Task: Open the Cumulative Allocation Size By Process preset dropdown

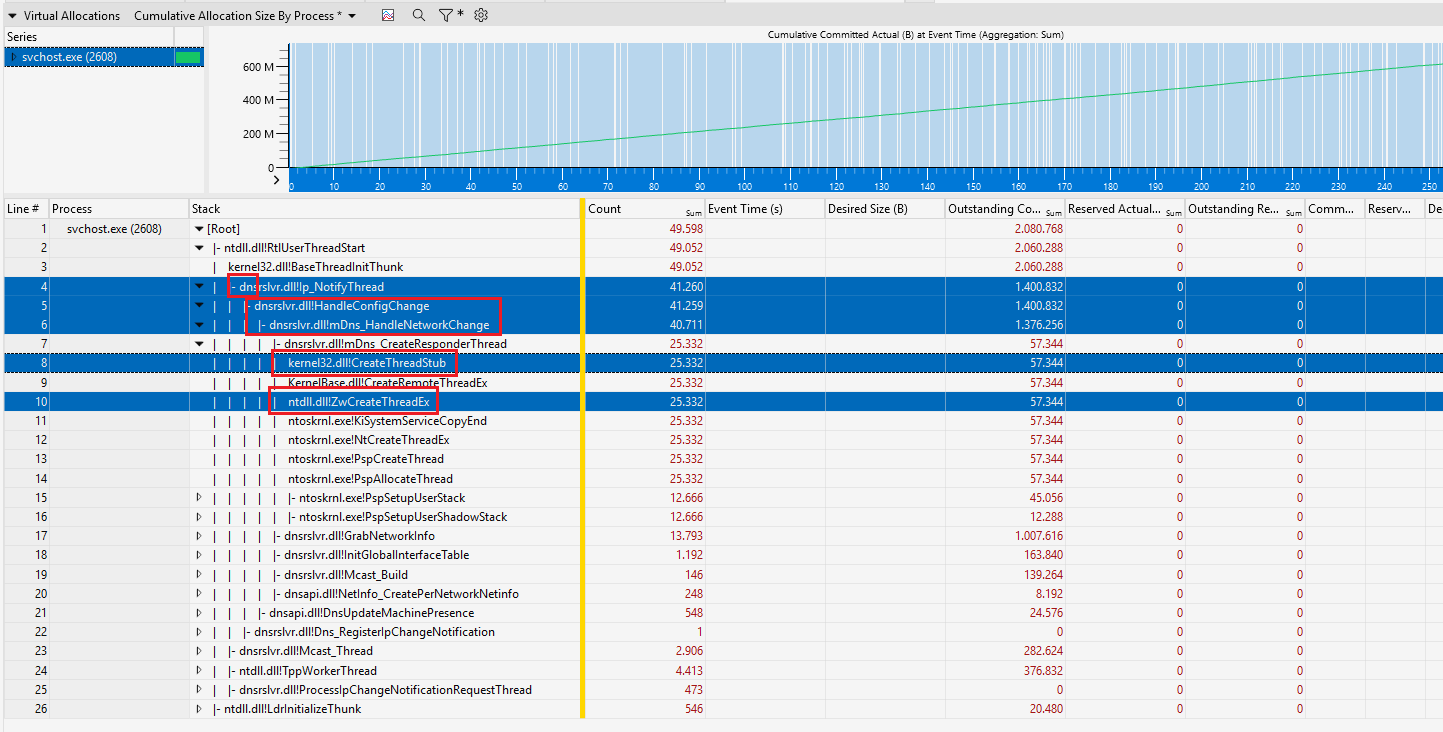Action: click(x=352, y=16)
